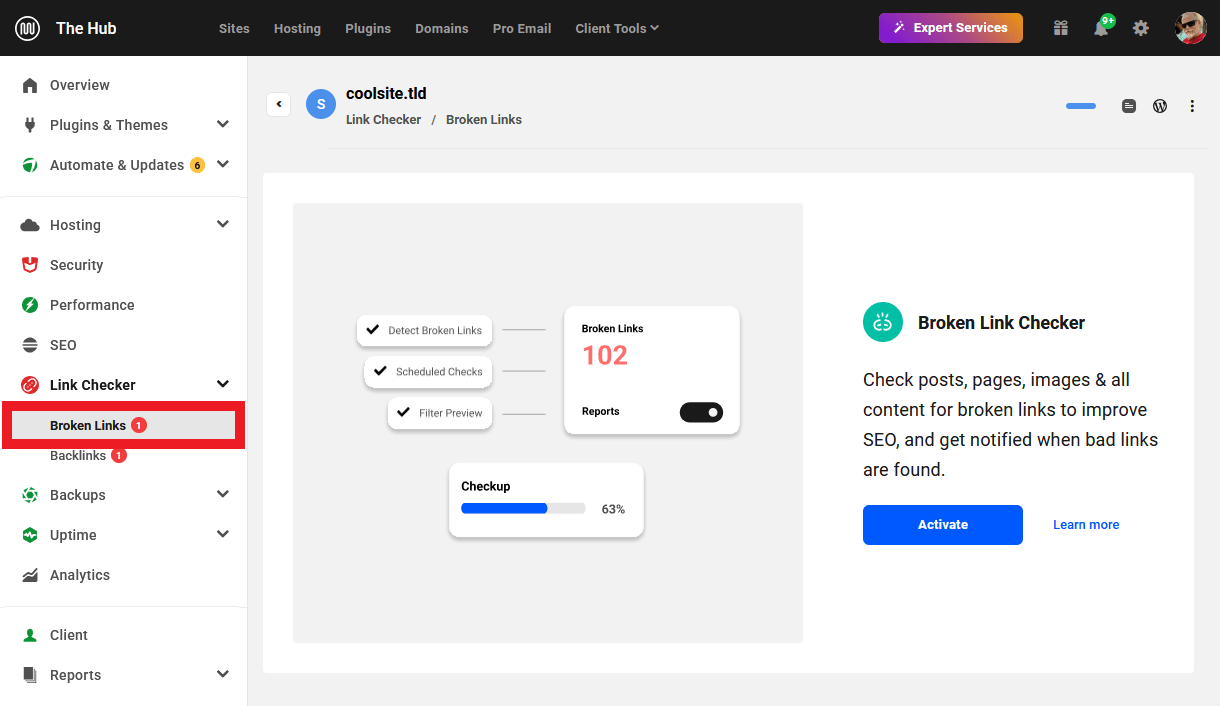
Task: Switch to the Domains page
Action: [x=442, y=28]
